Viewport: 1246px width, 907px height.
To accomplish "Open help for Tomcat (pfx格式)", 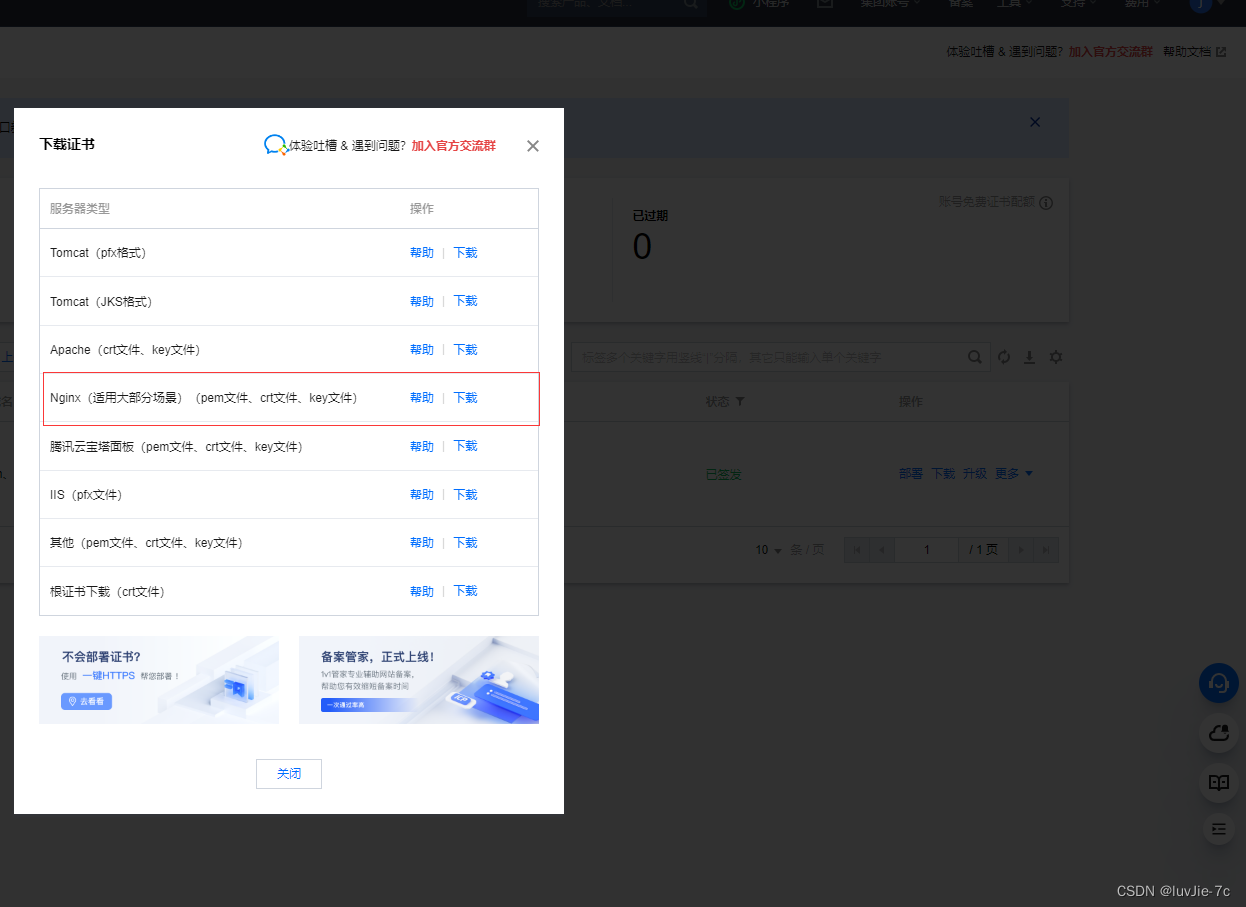I will (422, 253).
